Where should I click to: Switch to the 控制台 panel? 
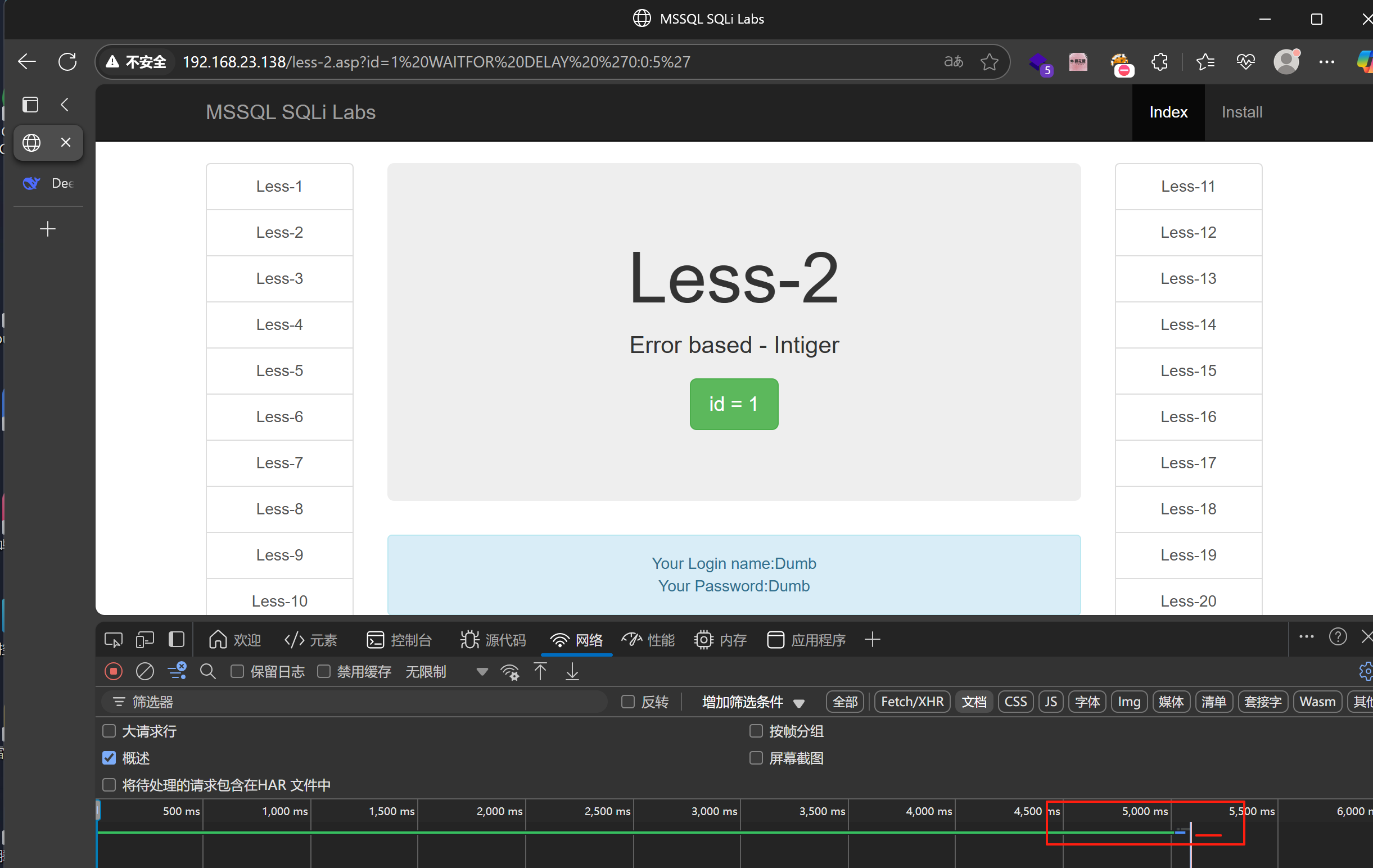pyautogui.click(x=400, y=639)
